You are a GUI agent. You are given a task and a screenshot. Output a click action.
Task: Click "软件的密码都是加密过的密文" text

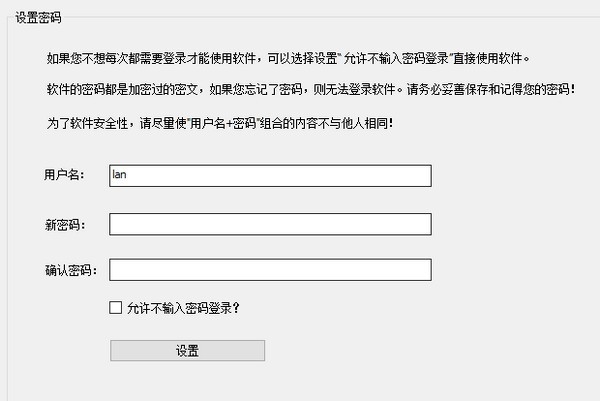point(122,90)
